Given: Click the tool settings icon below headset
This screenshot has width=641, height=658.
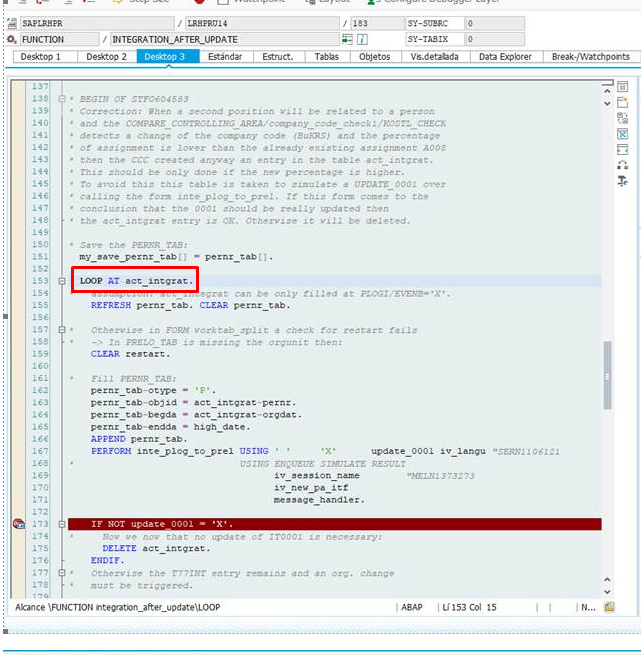Looking at the screenshot, I should pyautogui.click(x=623, y=181).
